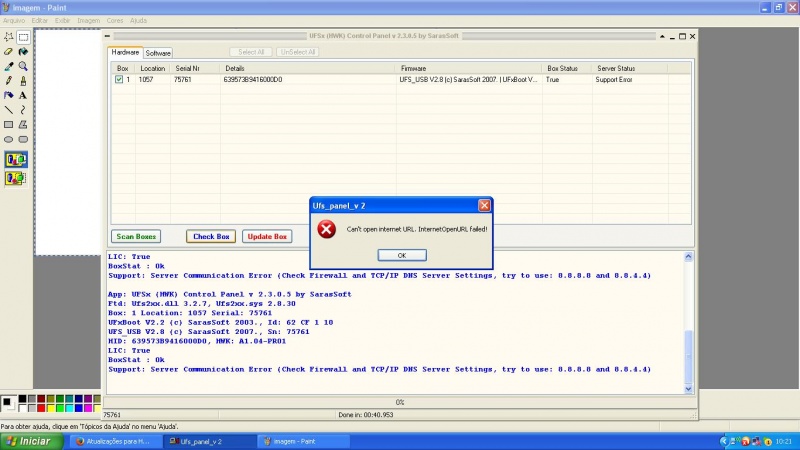The height and width of the screenshot is (450, 800).
Task: Choose the transparent selection mode option
Action: pos(16,178)
